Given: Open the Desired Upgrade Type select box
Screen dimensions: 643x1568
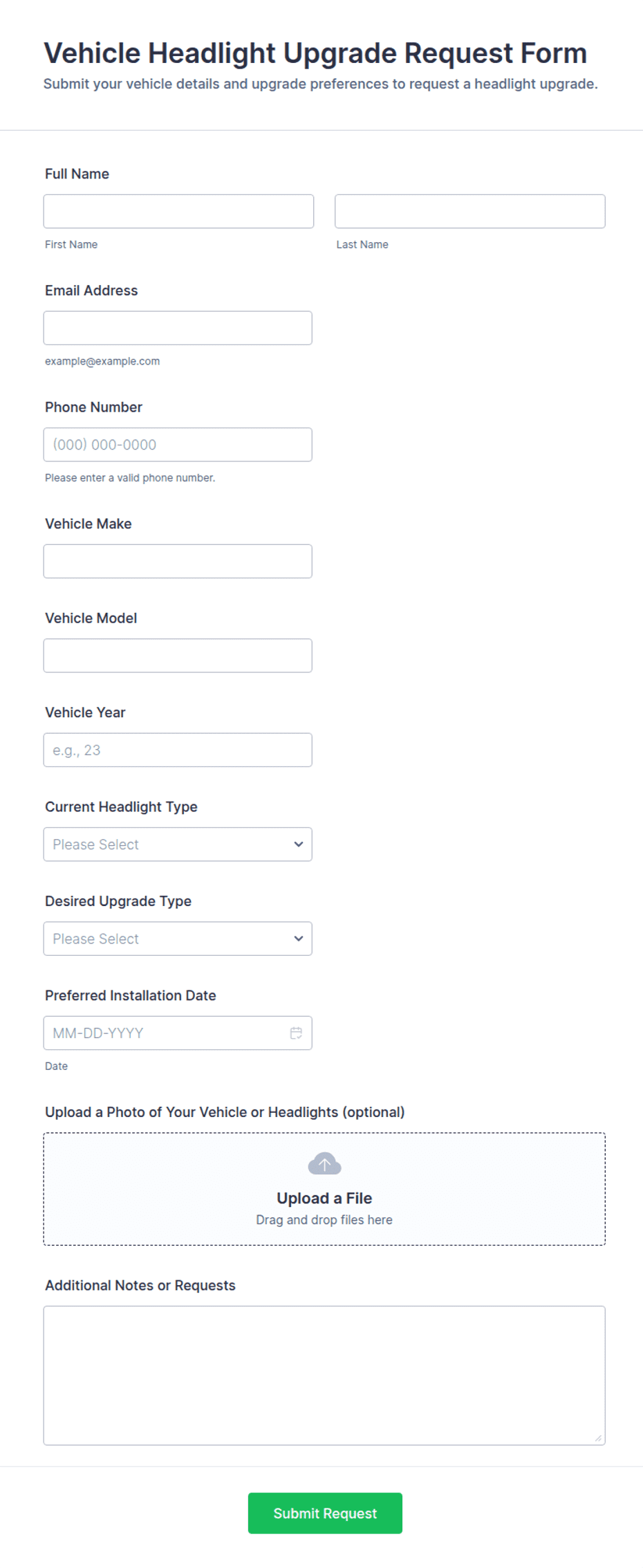Looking at the screenshot, I should 178,939.
